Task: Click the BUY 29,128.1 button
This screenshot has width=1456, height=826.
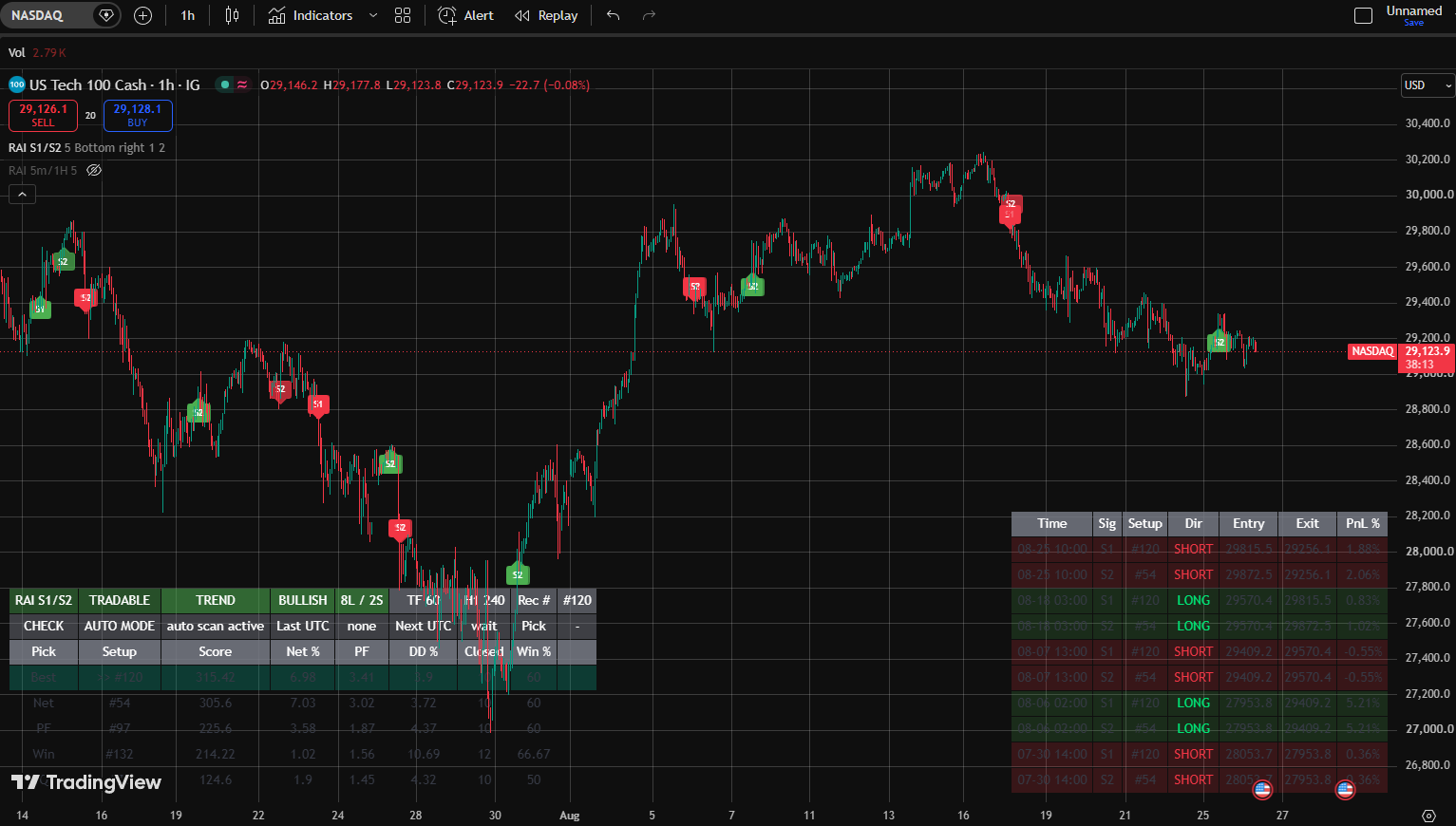Action: pos(138,116)
